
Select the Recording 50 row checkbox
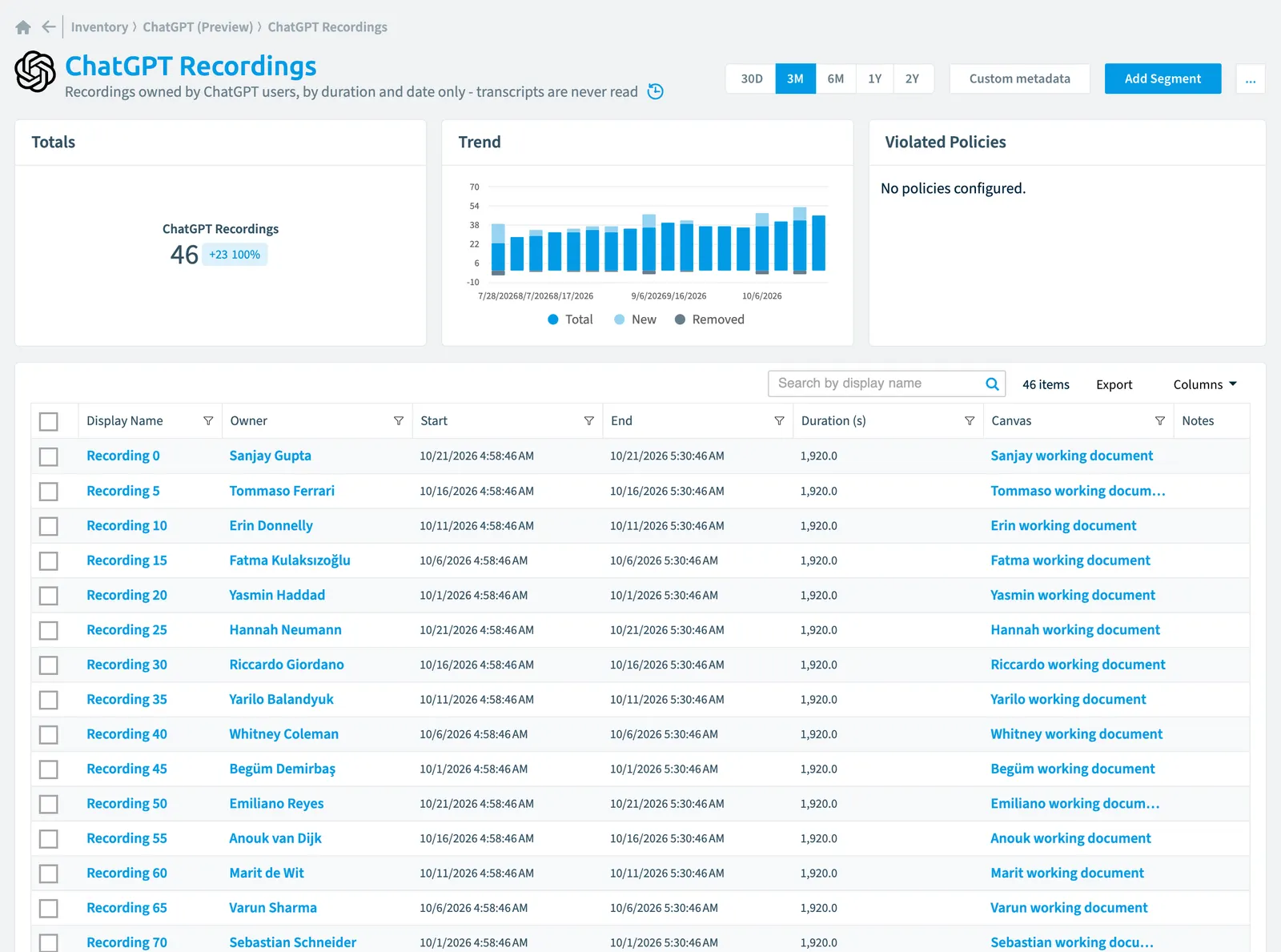[49, 804]
